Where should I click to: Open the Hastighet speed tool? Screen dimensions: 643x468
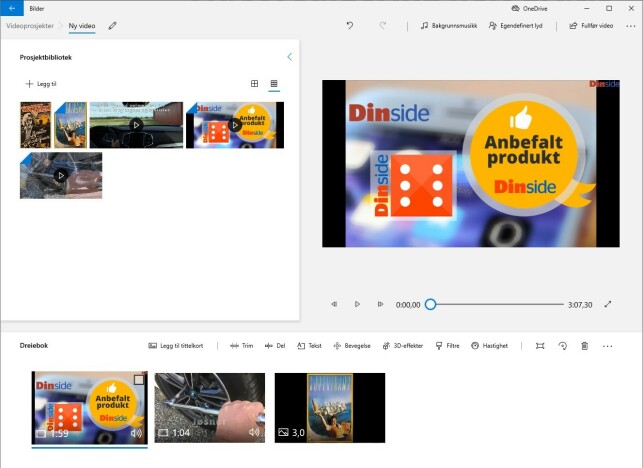(489, 346)
